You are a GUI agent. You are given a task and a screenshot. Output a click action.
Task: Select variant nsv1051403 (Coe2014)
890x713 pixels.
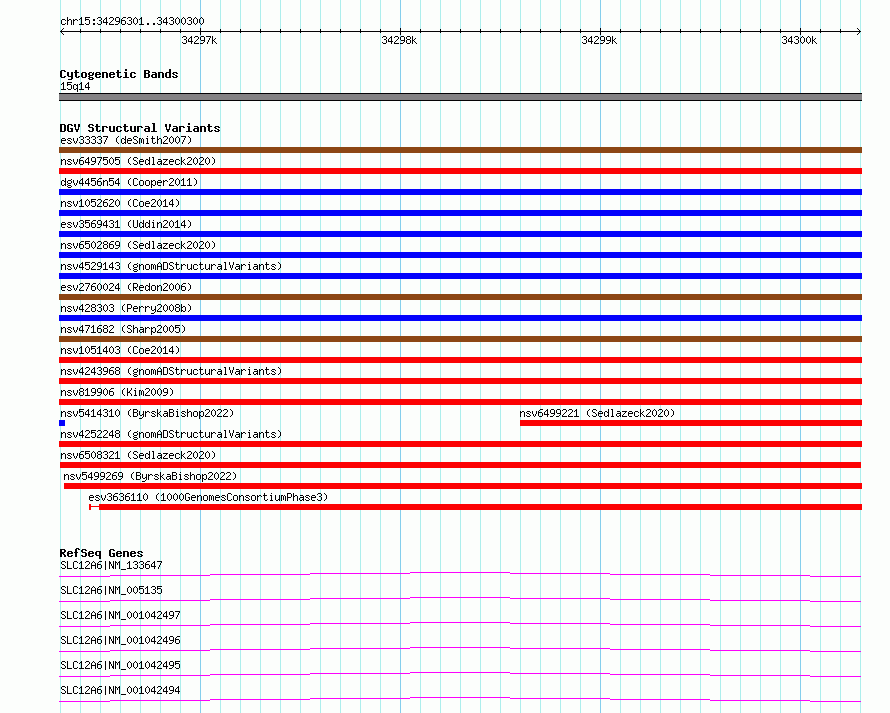pyautogui.click(x=120, y=350)
